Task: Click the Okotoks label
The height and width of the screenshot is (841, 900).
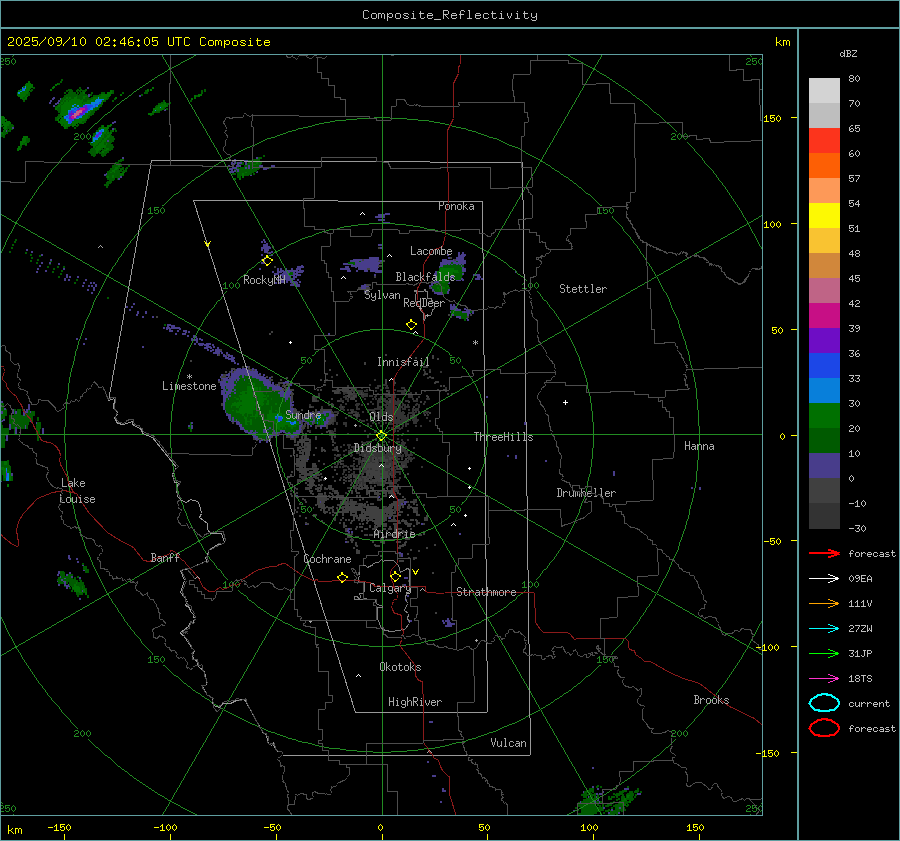Action: click(400, 667)
